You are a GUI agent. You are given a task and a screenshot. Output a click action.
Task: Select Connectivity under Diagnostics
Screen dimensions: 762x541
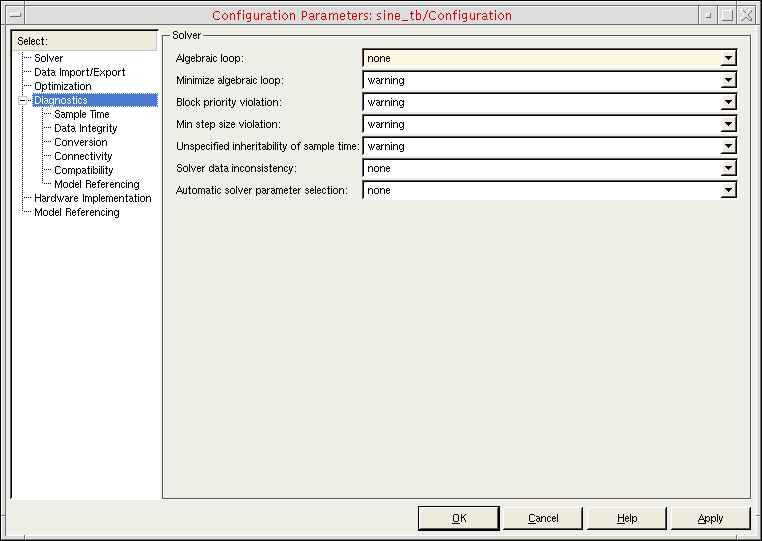point(83,156)
